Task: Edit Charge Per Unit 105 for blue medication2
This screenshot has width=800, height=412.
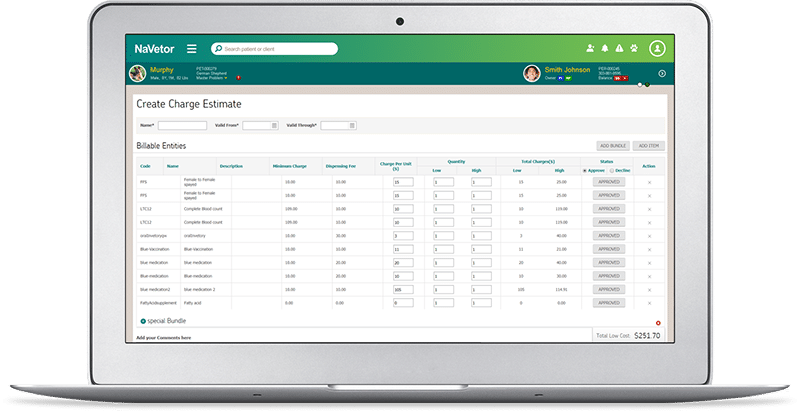Action: pyautogui.click(x=403, y=290)
